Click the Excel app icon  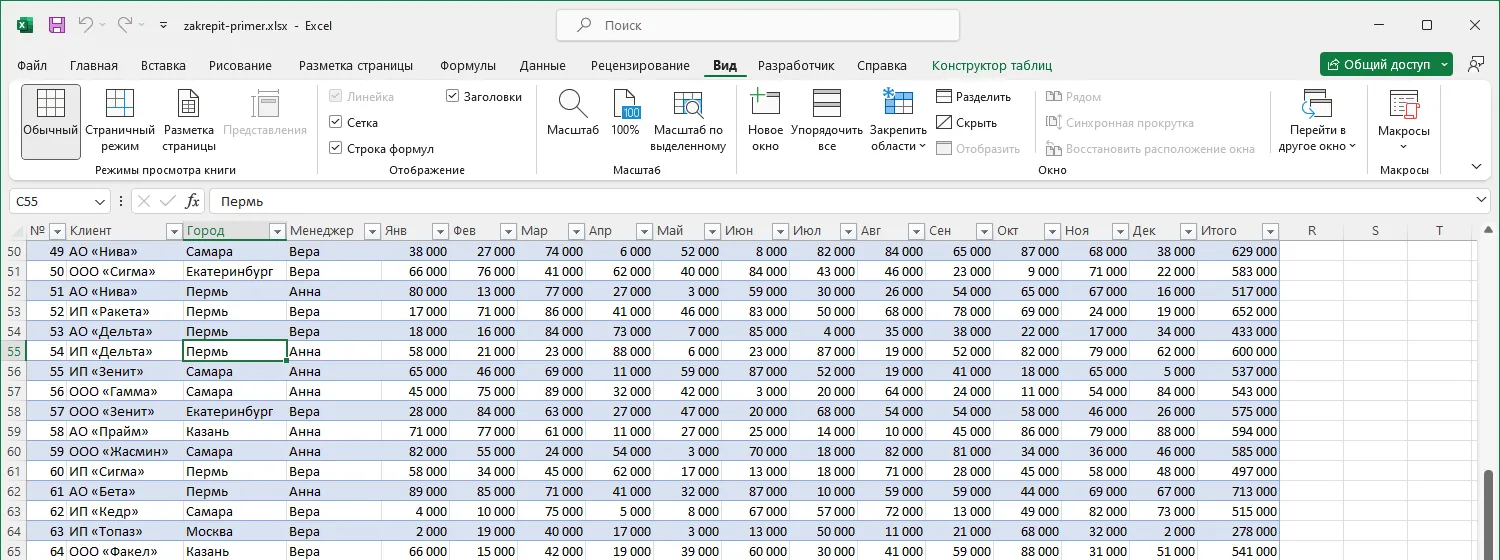coord(25,25)
